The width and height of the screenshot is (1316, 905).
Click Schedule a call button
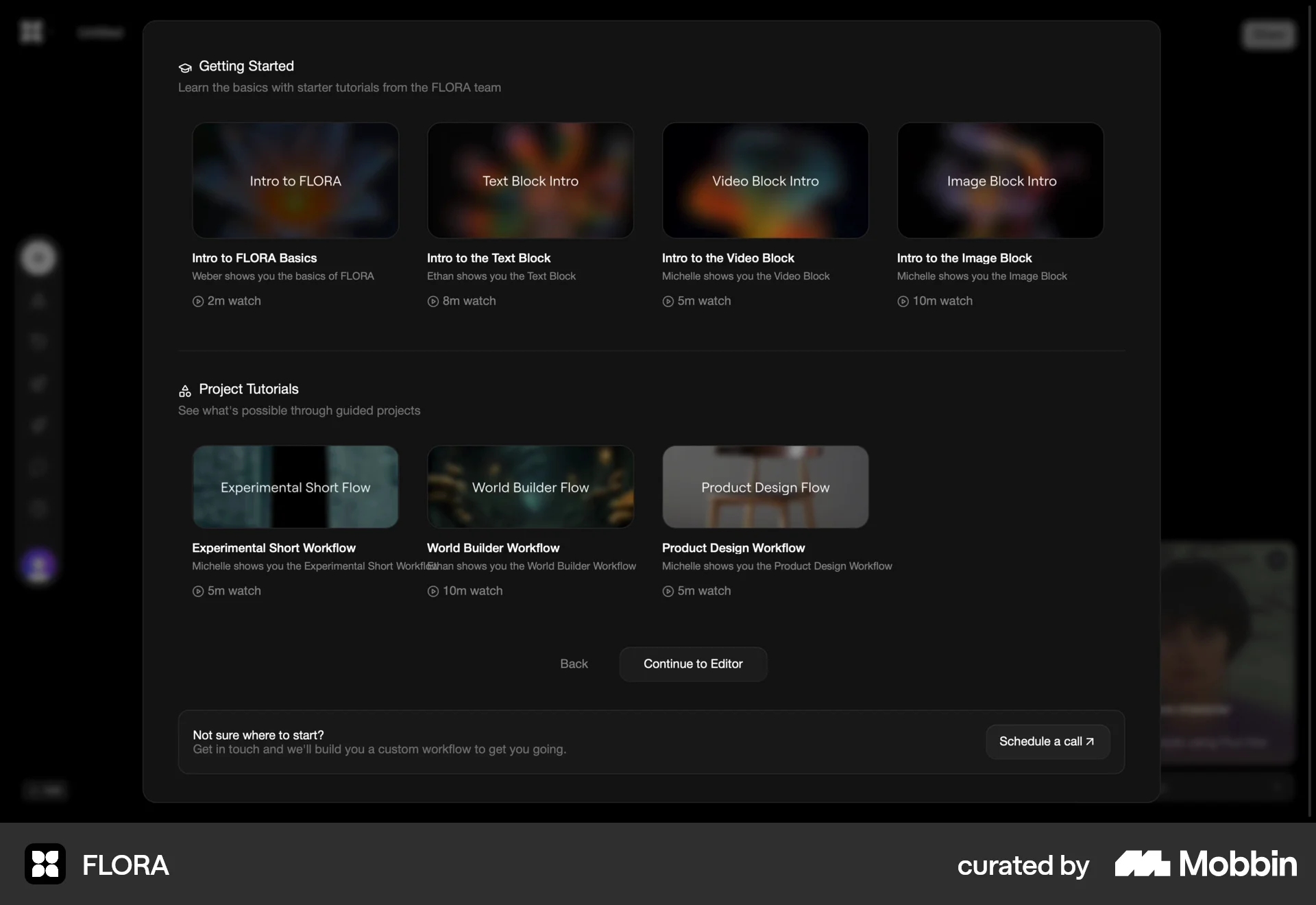click(x=1047, y=742)
